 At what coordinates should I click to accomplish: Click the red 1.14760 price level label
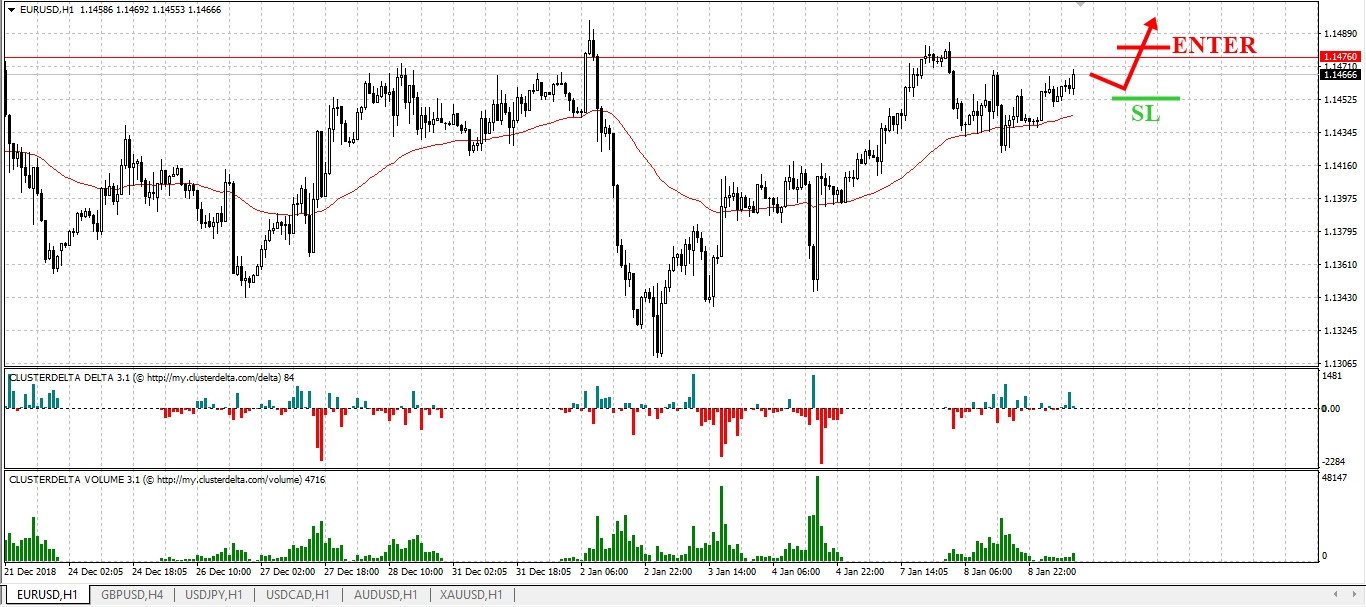(1340, 57)
